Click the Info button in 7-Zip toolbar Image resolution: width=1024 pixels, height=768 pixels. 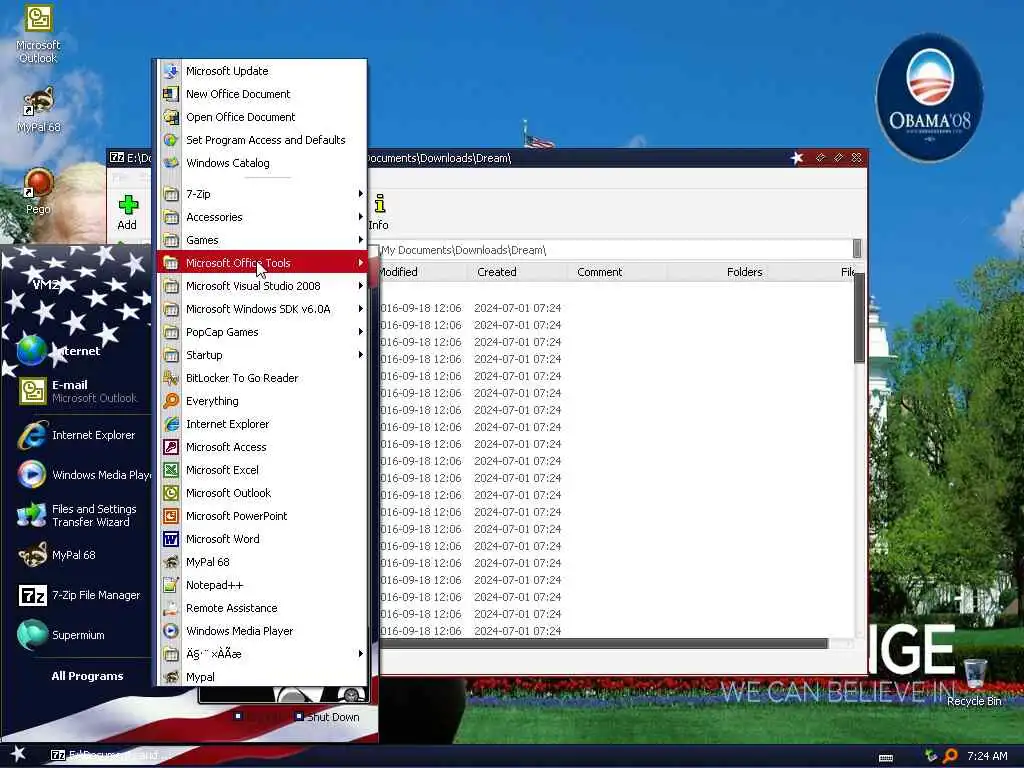click(379, 212)
